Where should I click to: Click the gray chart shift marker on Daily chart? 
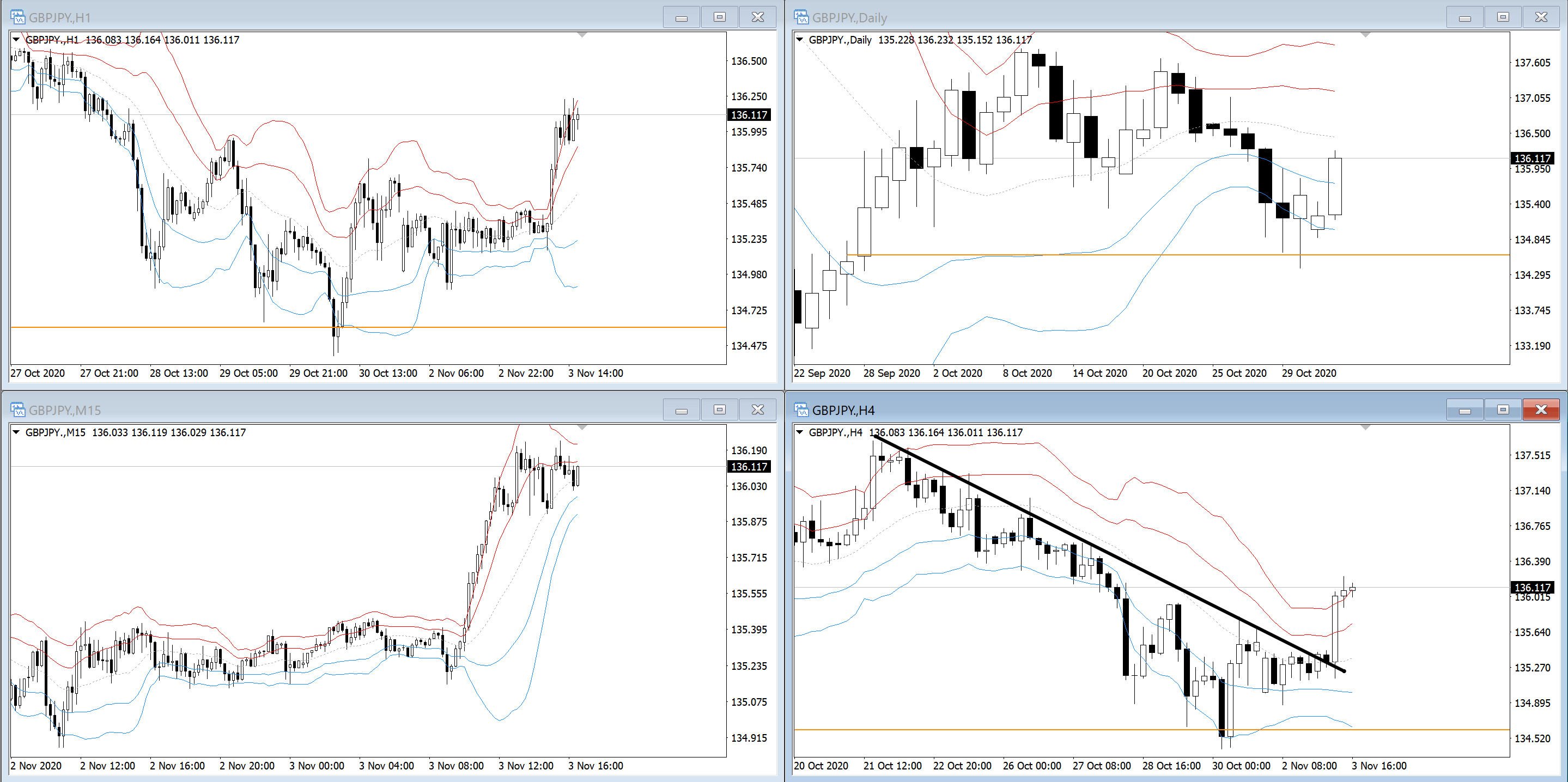pyautogui.click(x=1365, y=35)
